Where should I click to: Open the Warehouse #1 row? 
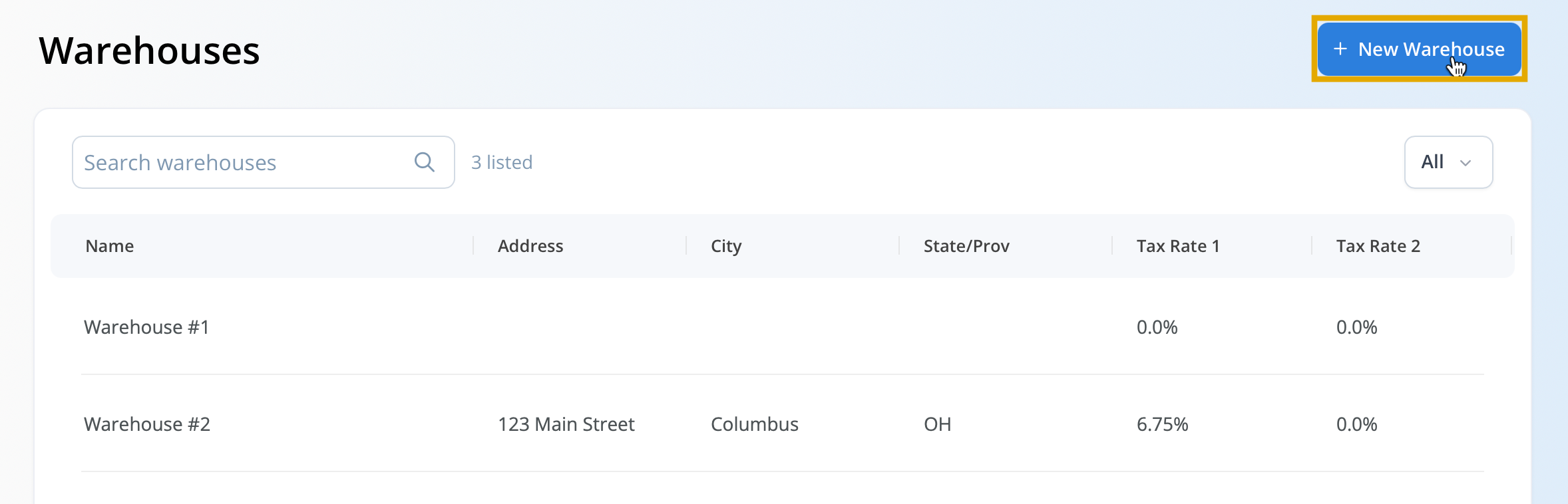[x=783, y=327]
